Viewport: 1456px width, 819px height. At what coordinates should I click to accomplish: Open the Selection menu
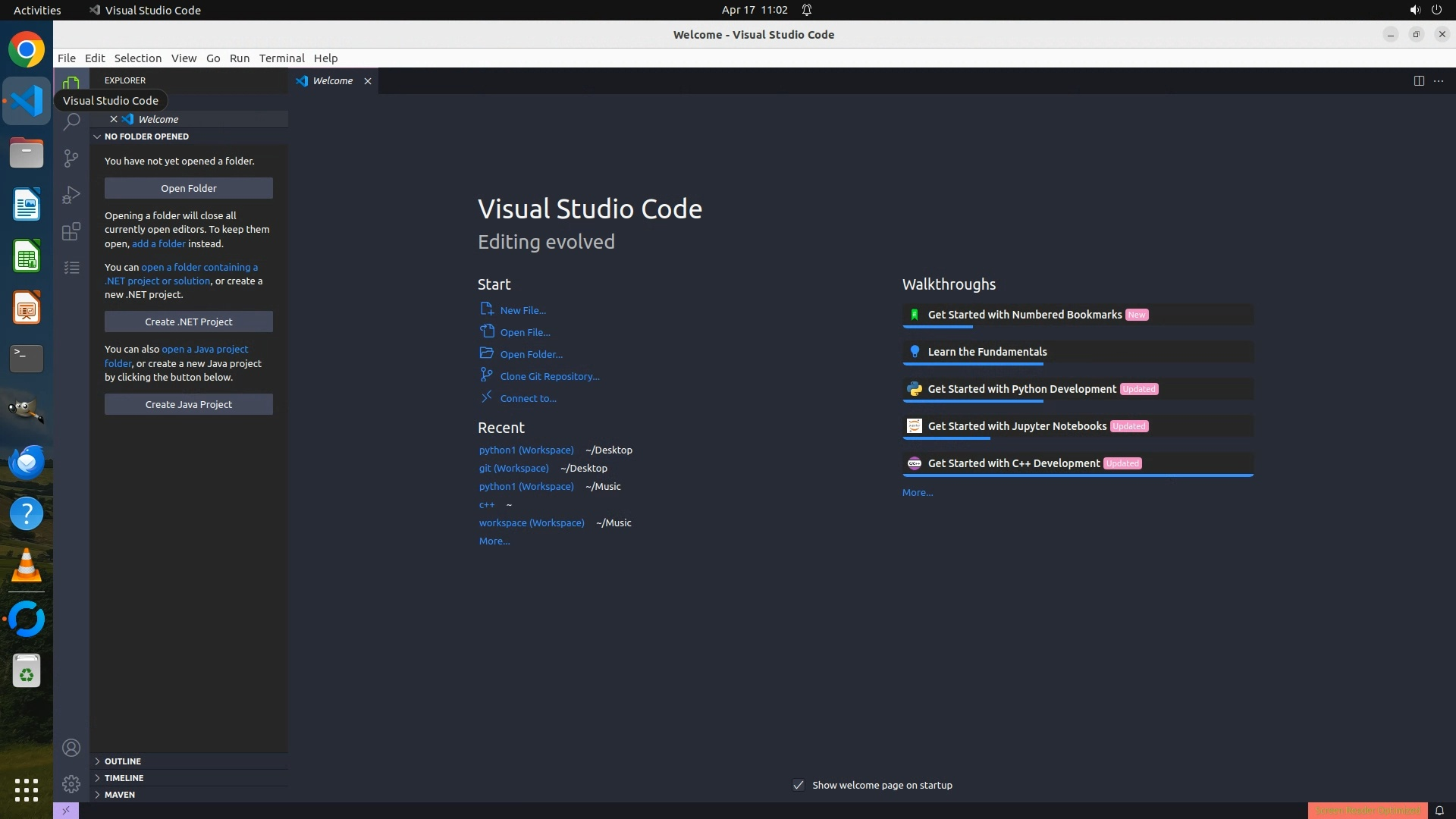[x=137, y=58]
